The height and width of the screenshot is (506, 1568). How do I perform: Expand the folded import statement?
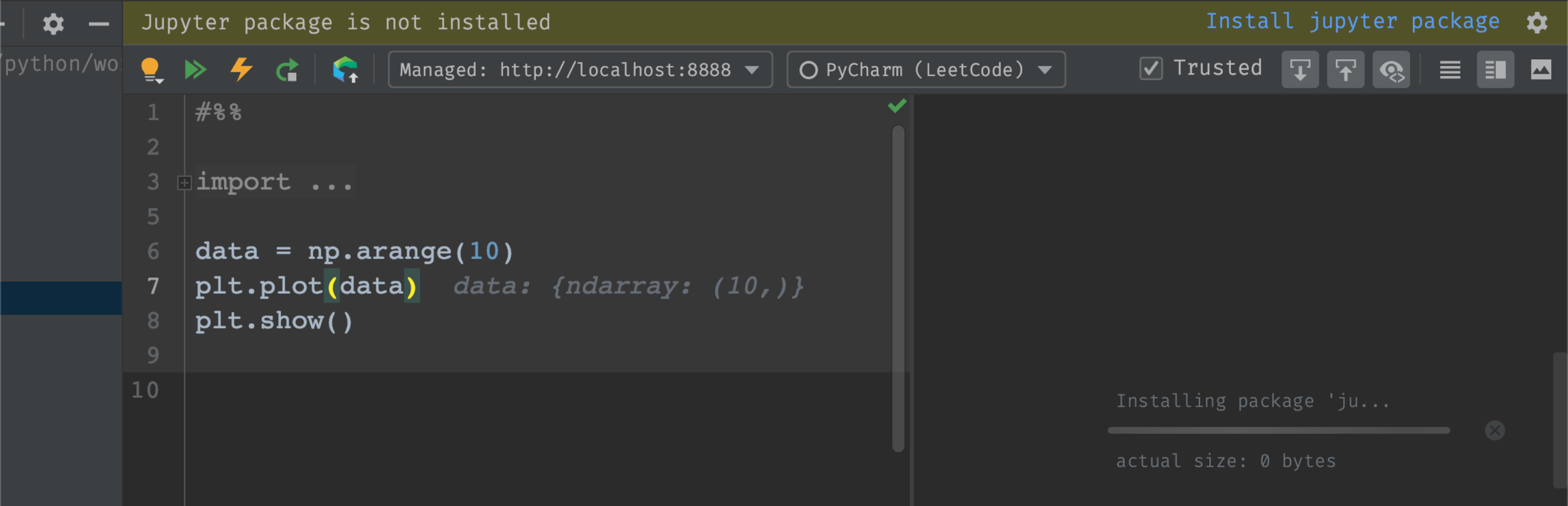(183, 182)
